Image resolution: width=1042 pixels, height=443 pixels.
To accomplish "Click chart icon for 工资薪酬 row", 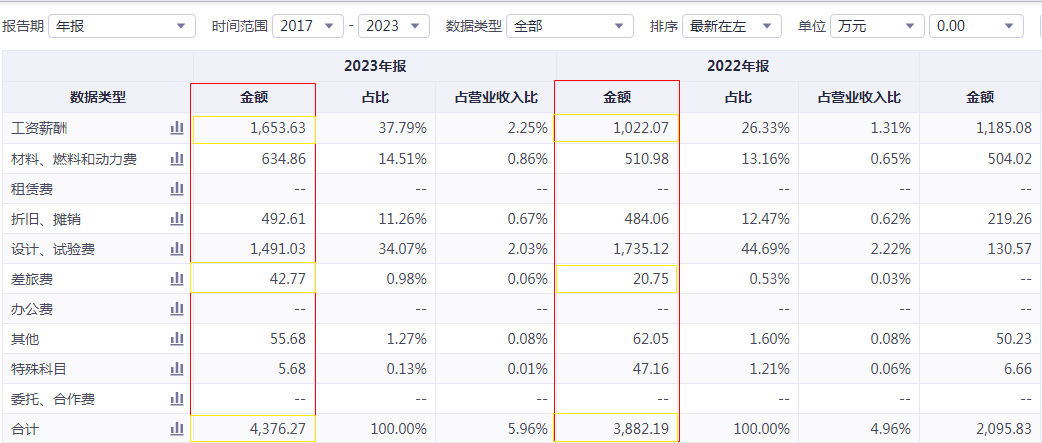I will (x=177, y=128).
